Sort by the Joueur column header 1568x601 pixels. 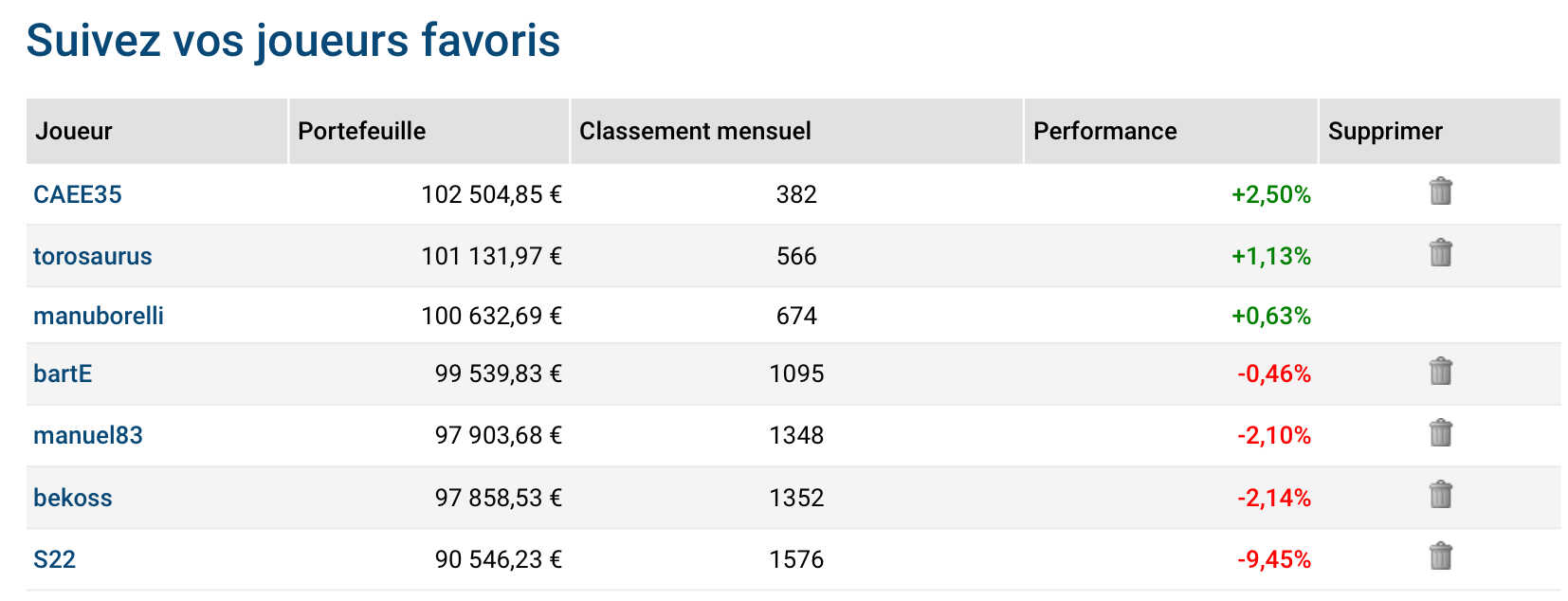156,131
